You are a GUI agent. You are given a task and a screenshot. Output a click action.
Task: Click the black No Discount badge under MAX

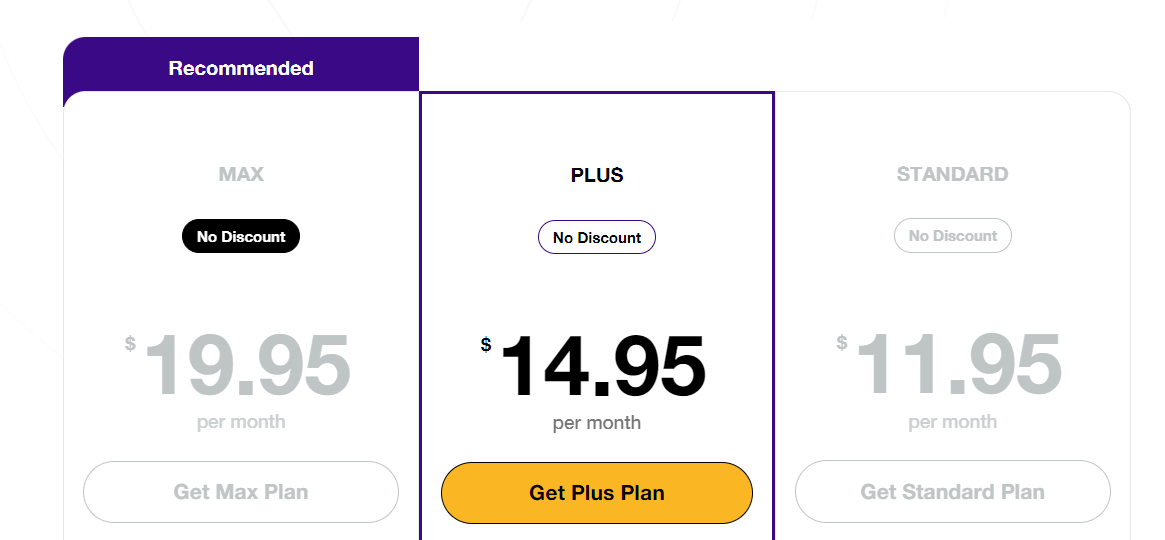[x=241, y=236]
